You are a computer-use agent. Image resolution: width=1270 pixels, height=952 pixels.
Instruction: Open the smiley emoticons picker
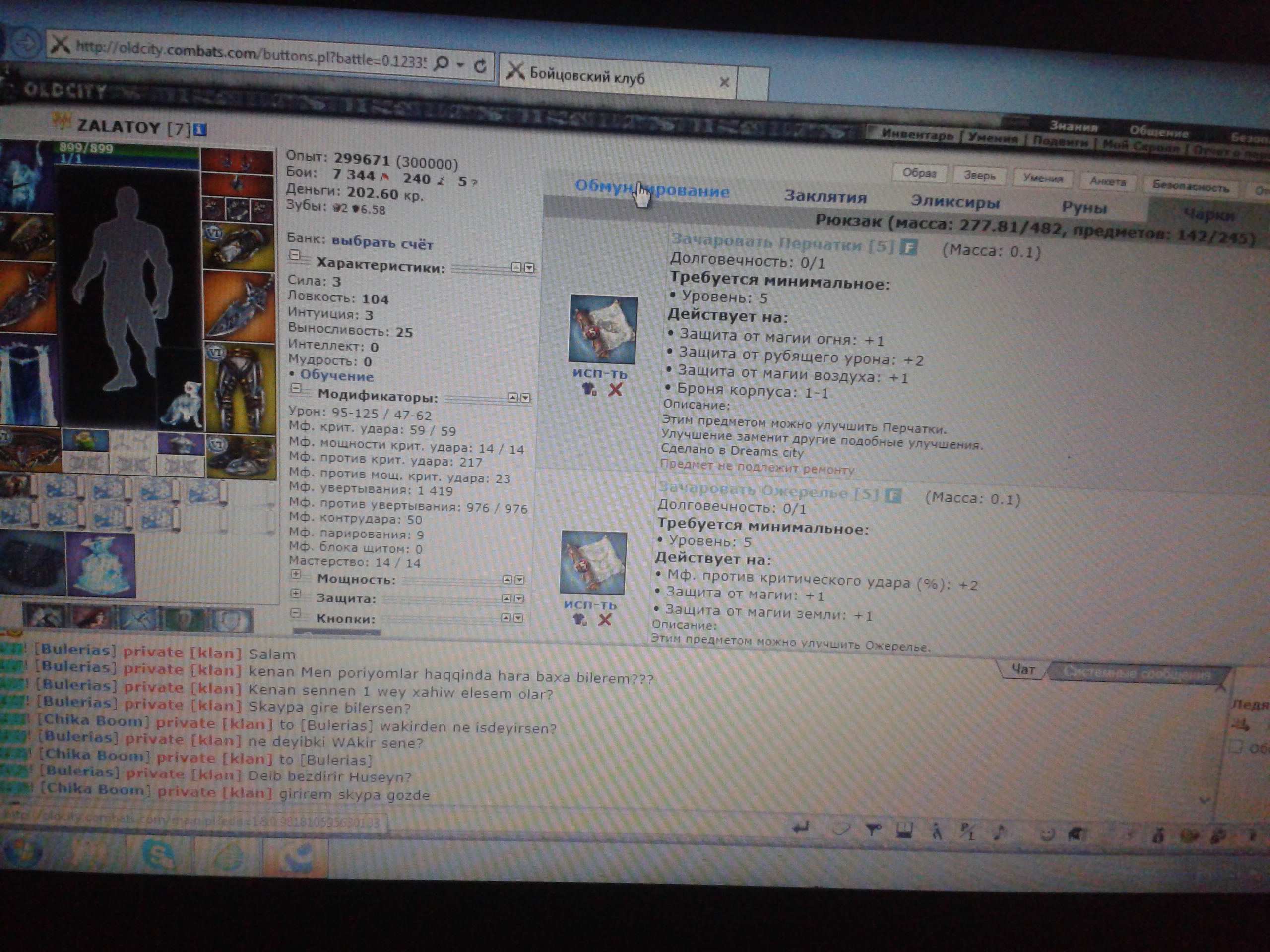point(1047,834)
